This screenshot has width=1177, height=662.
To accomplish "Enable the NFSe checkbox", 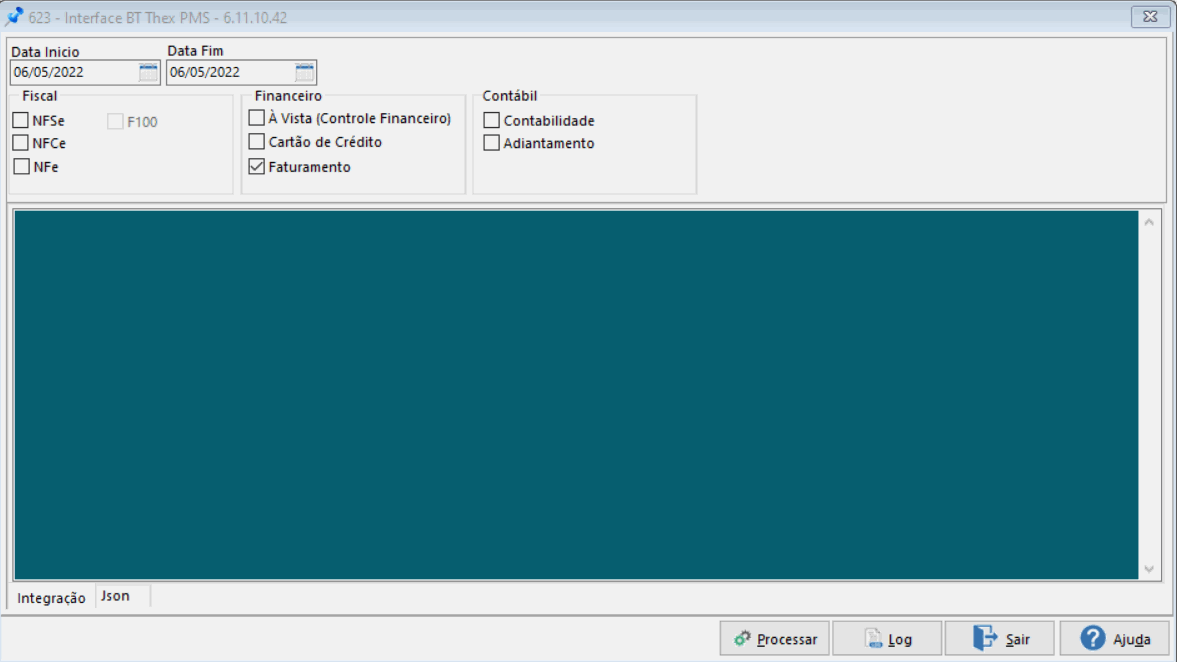I will click(21, 120).
